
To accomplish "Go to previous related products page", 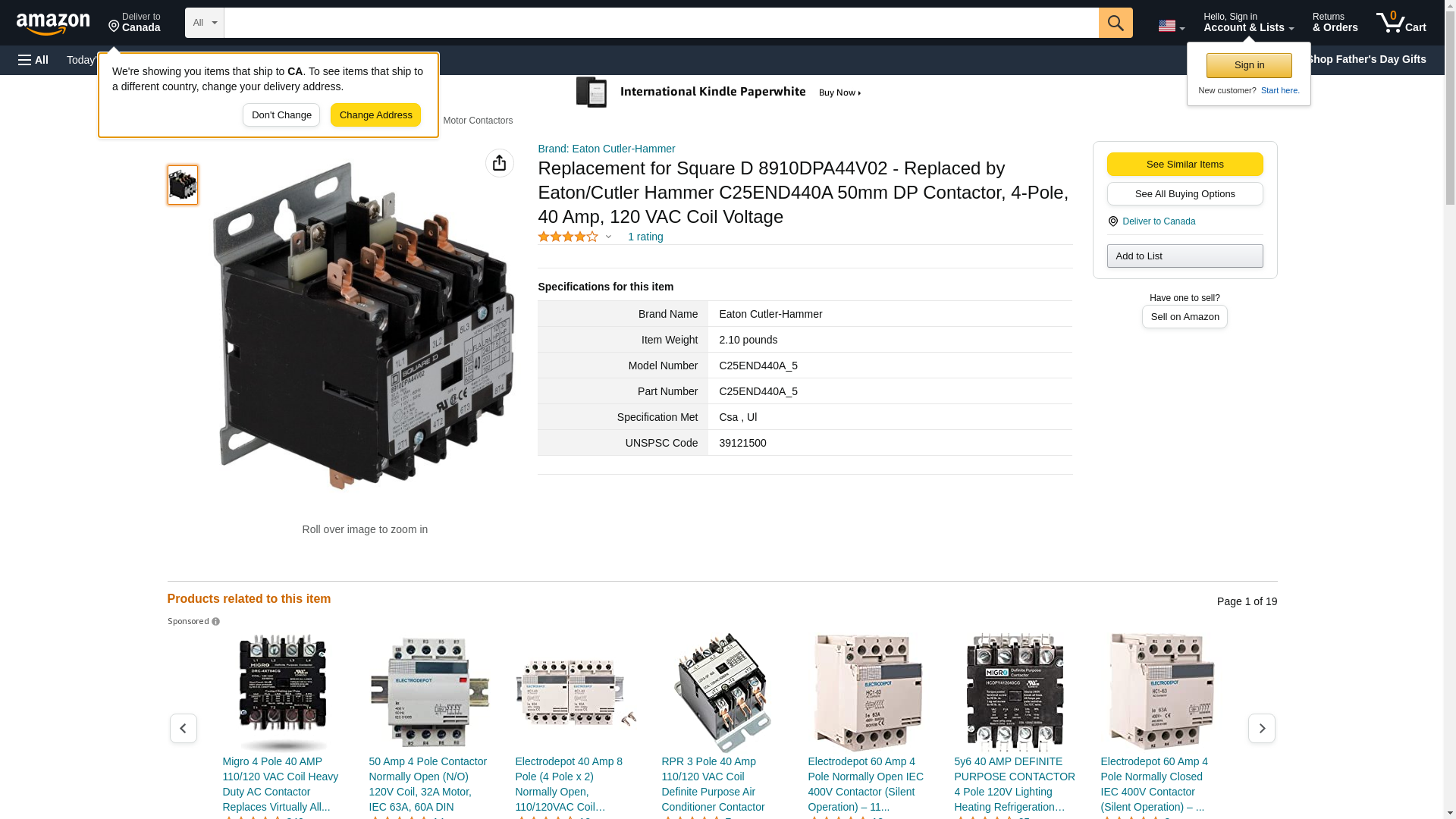I will (183, 728).
